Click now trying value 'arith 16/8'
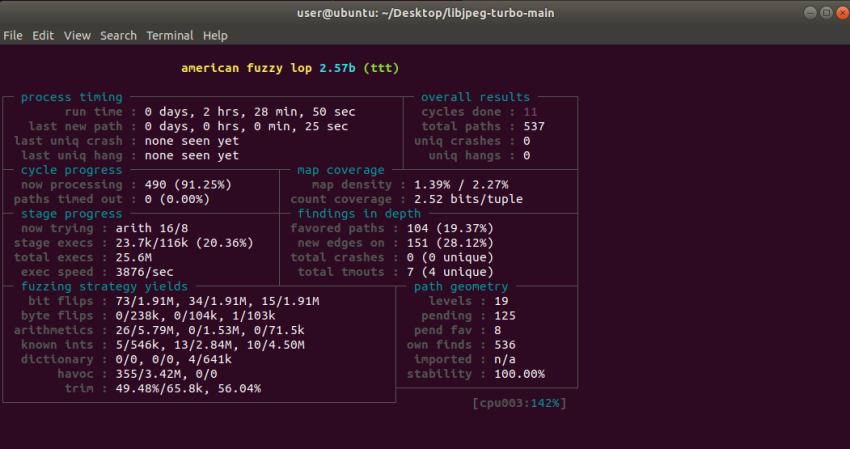The height and width of the screenshot is (449, 850). coord(152,228)
